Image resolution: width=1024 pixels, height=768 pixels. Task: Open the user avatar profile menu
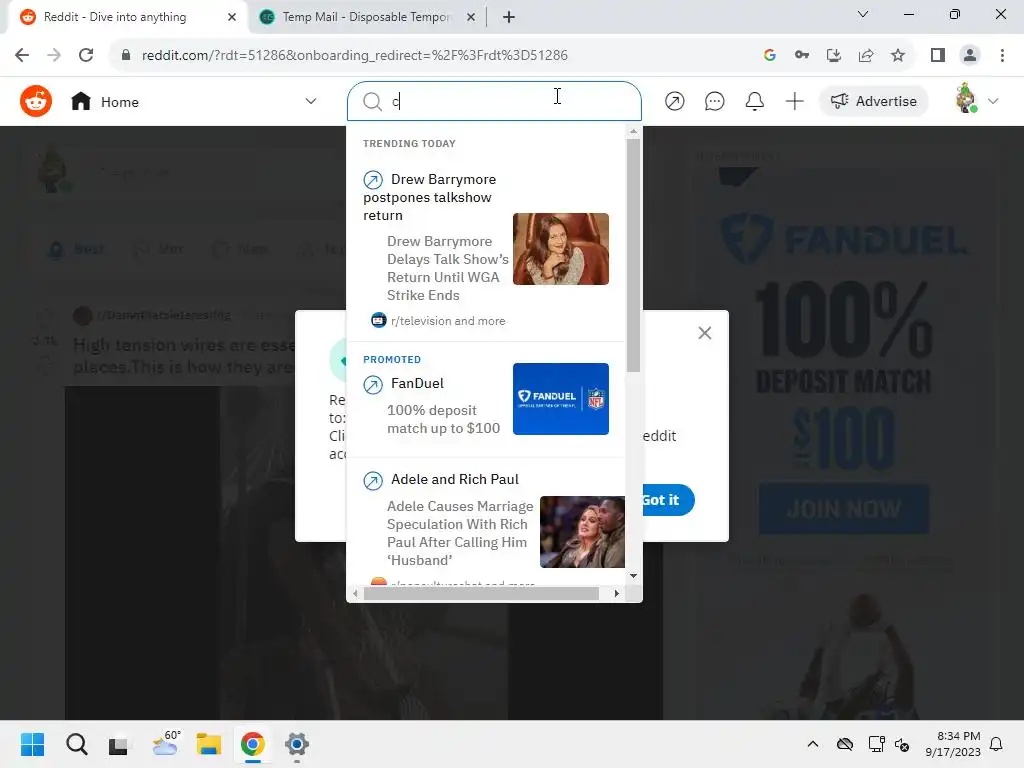click(966, 99)
